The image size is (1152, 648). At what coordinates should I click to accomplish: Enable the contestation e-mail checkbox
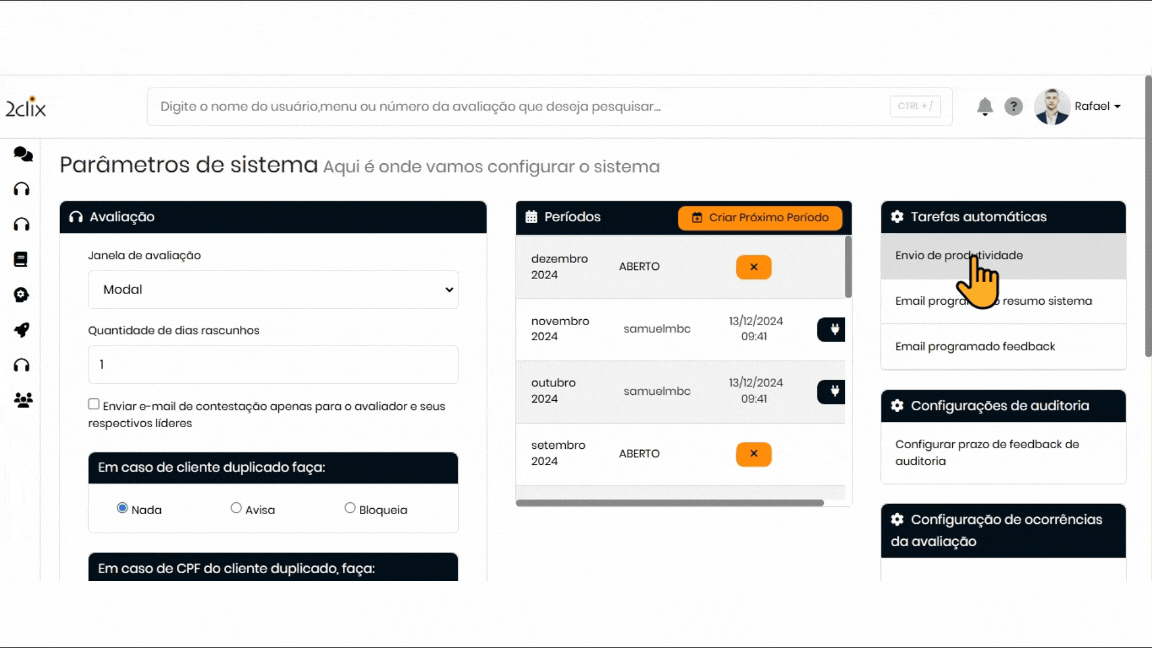tap(94, 404)
